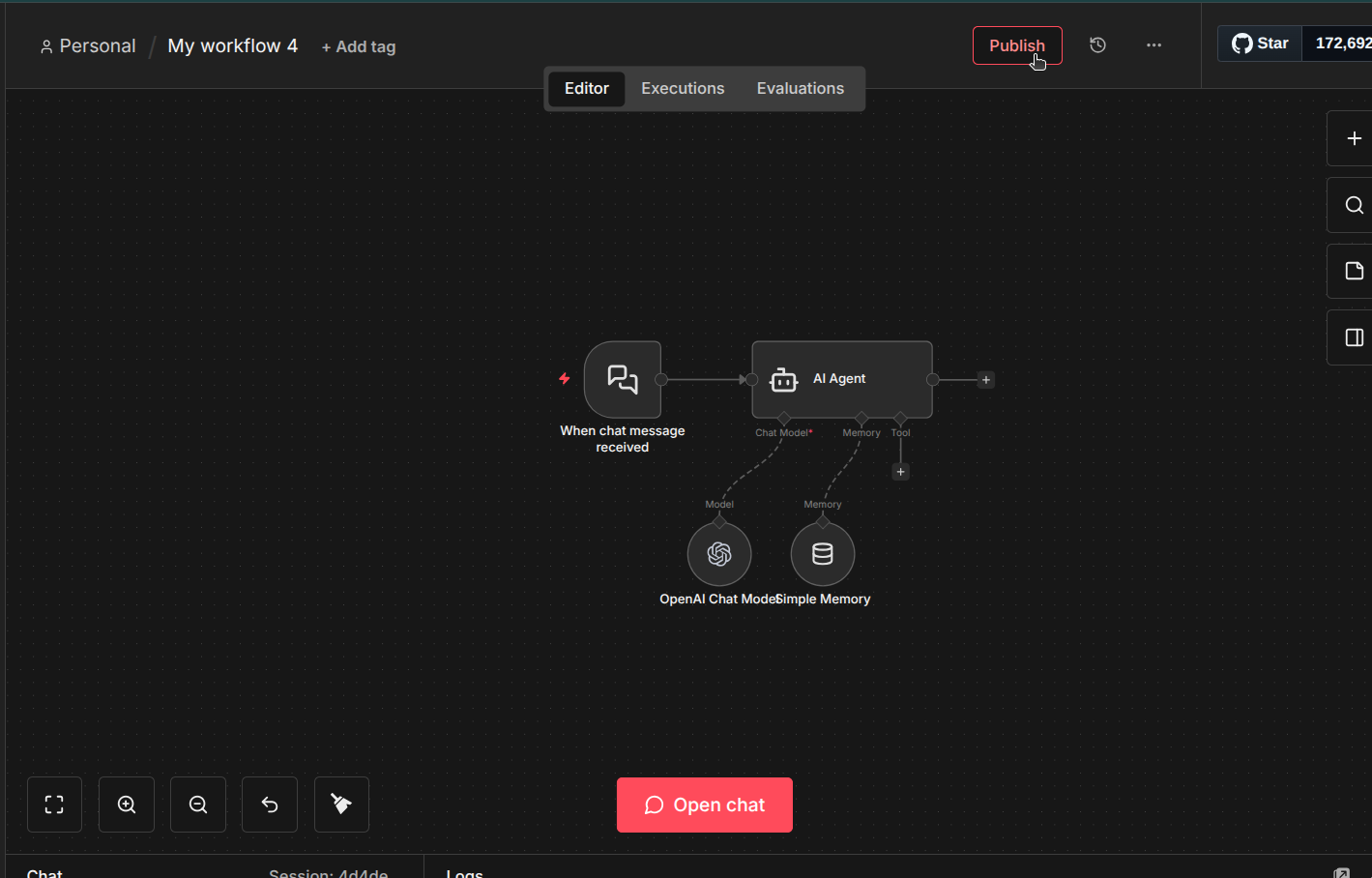The width and height of the screenshot is (1372, 878).
Task: Click the search icon in the right sidebar
Action: [x=1351, y=204]
